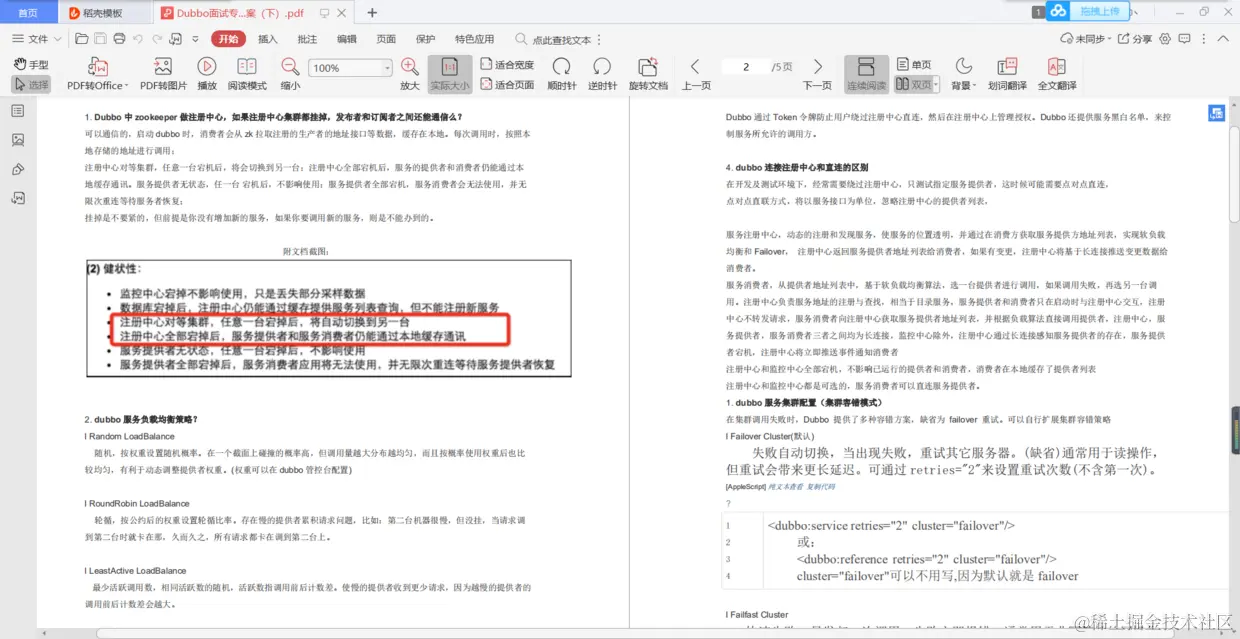Click the PDF转Office dropdown arrow
The image size is (1240, 639).
[128, 86]
